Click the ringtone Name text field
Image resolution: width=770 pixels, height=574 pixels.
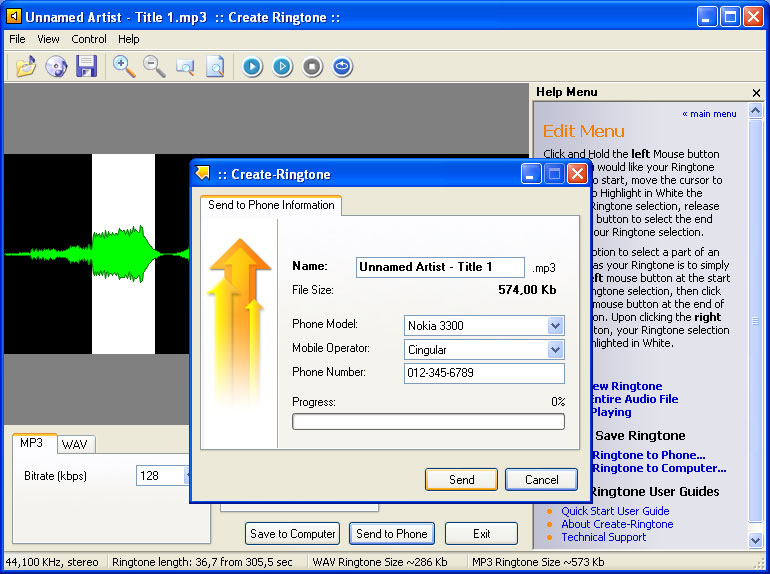[x=440, y=267]
